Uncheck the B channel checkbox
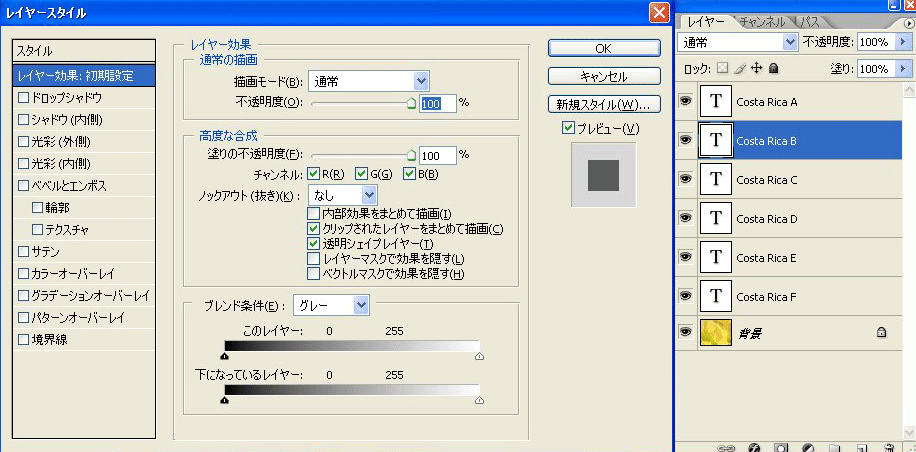This screenshot has width=916, height=452. tap(409, 173)
